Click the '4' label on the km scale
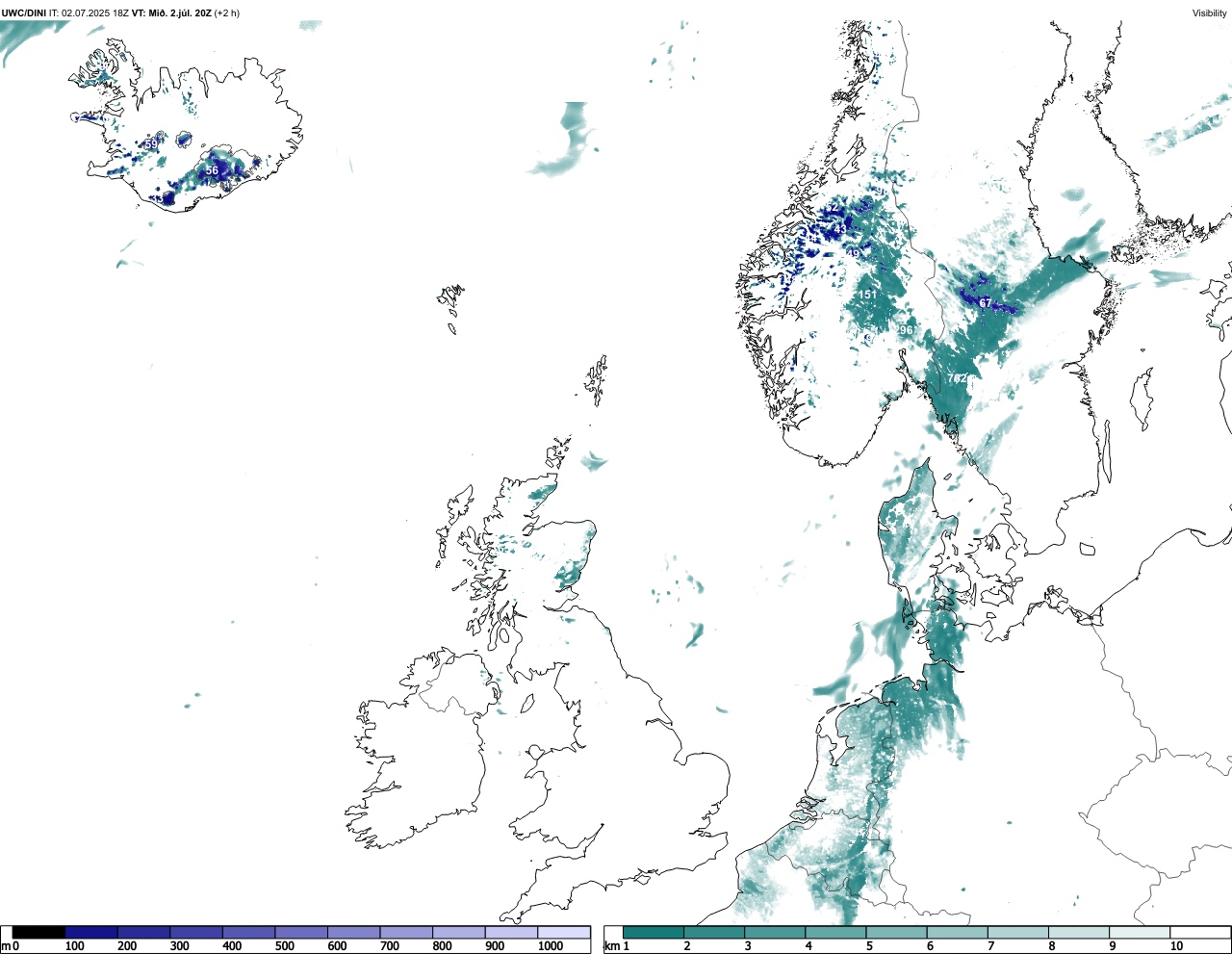Screen dimensions: 1232x954 click(x=808, y=945)
